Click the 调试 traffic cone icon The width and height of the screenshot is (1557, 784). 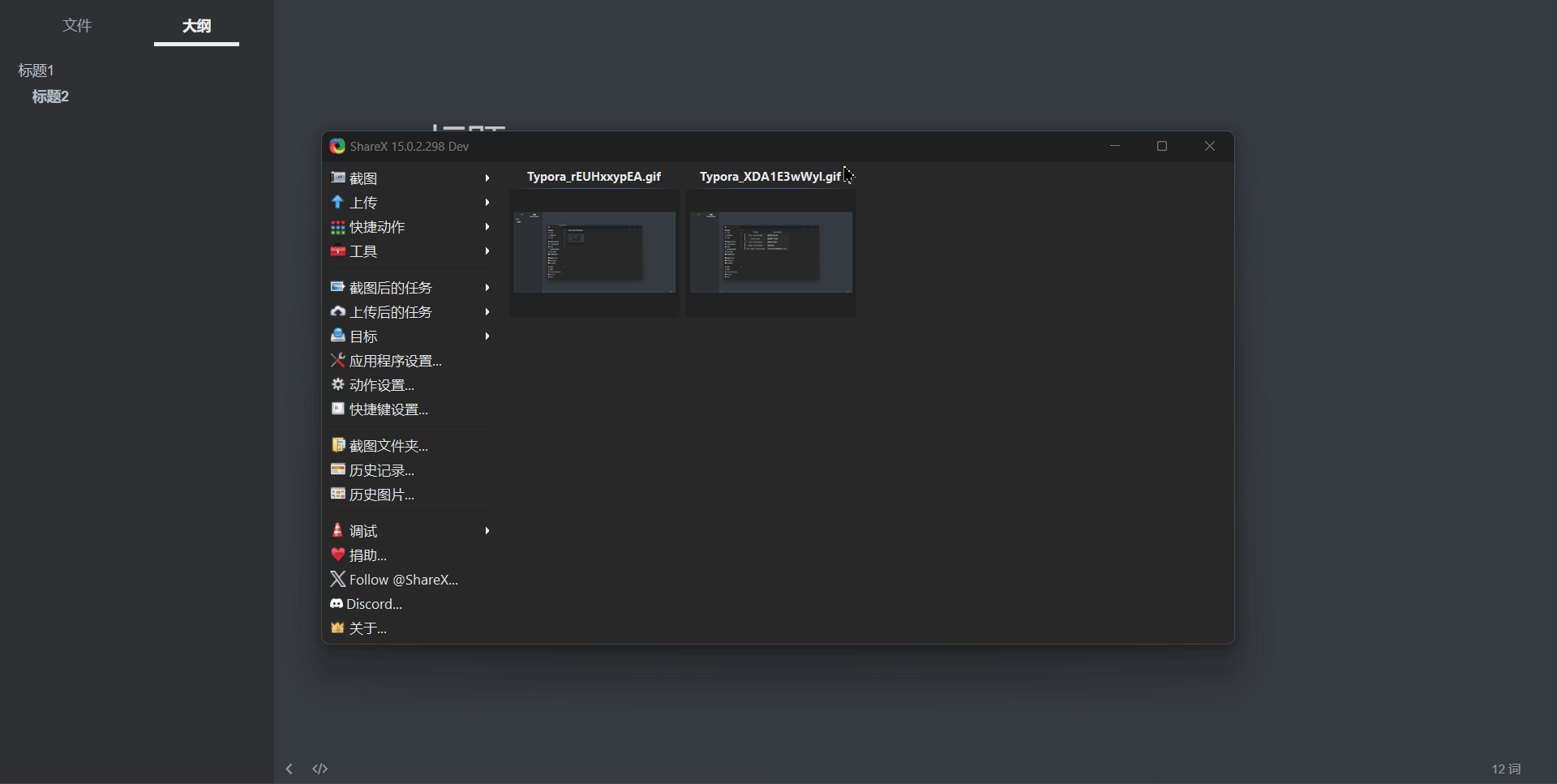point(338,530)
